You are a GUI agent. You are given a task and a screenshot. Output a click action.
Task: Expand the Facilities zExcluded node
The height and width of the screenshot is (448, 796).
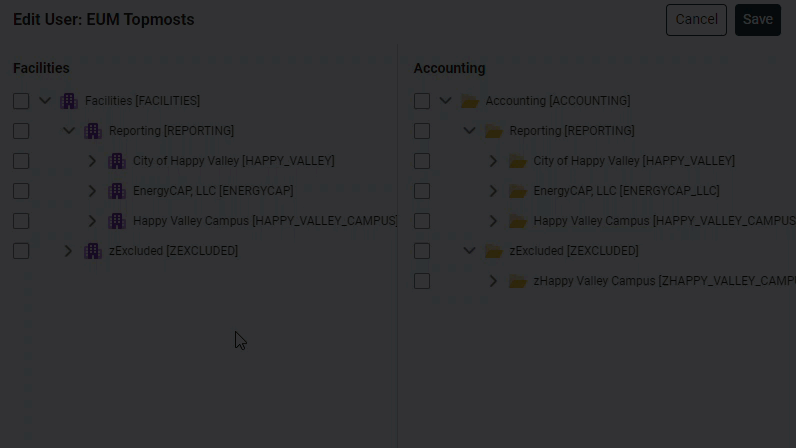pos(68,251)
